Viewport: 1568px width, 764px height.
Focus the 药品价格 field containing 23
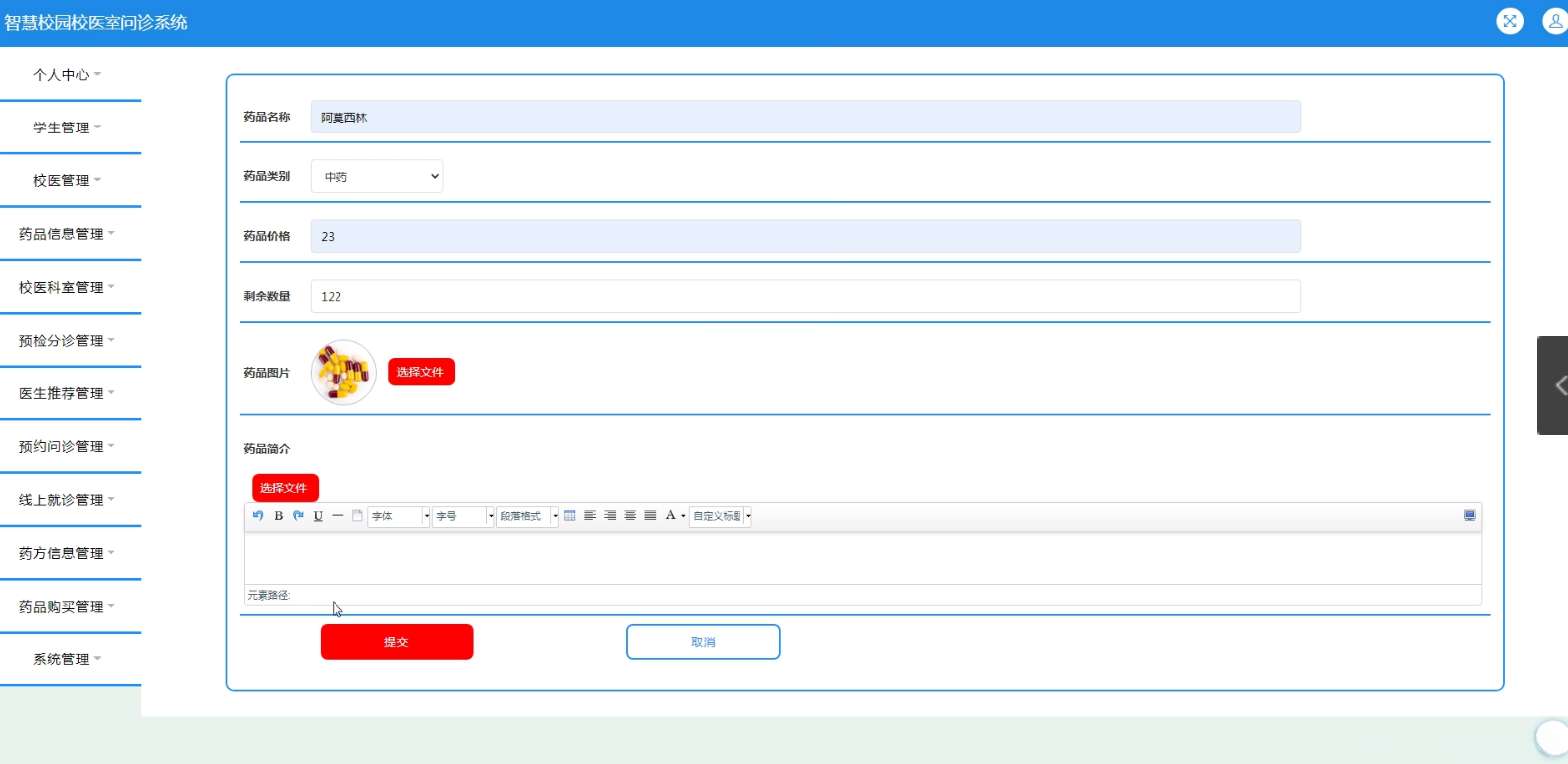[805, 236]
